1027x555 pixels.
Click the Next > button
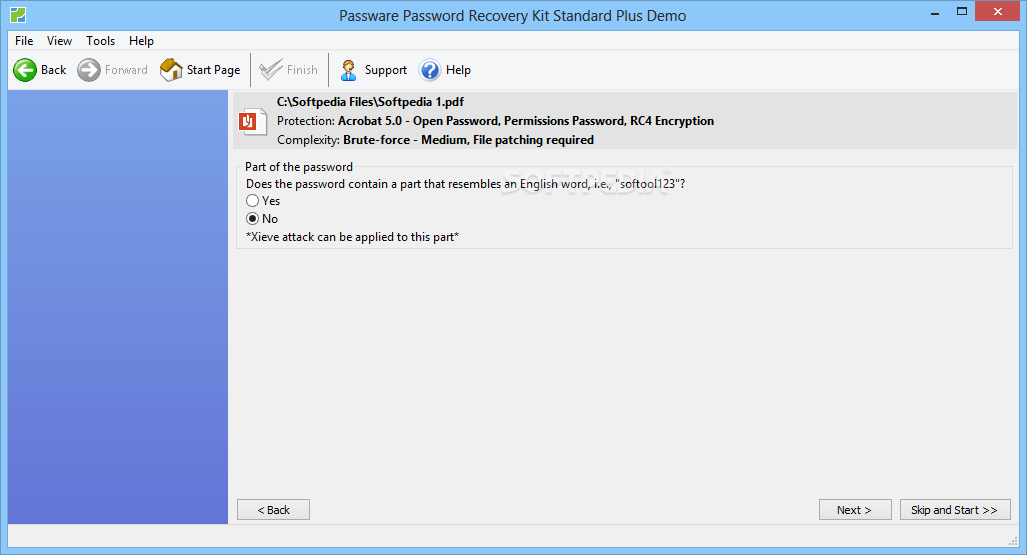pos(855,510)
